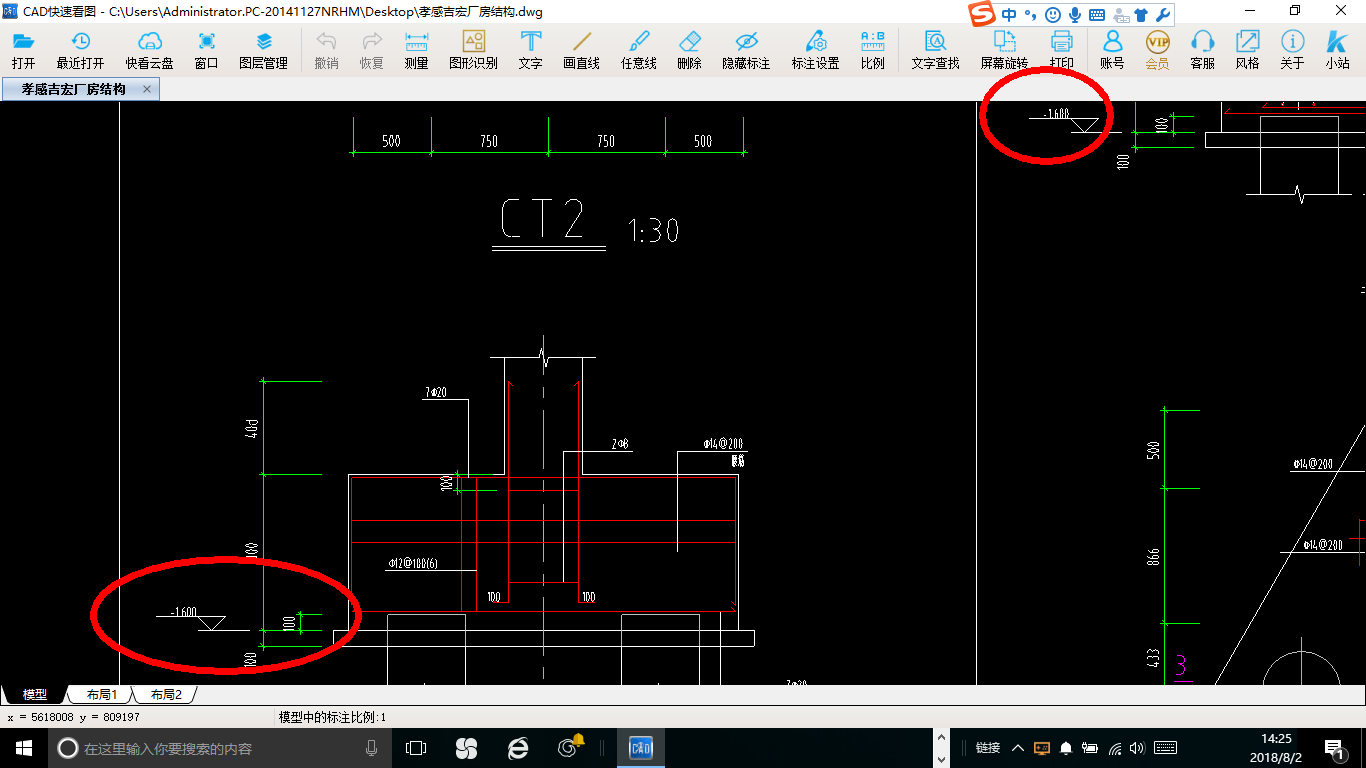The height and width of the screenshot is (768, 1366).
Task: Open the swirl browser icon with bell
Action: [570, 748]
